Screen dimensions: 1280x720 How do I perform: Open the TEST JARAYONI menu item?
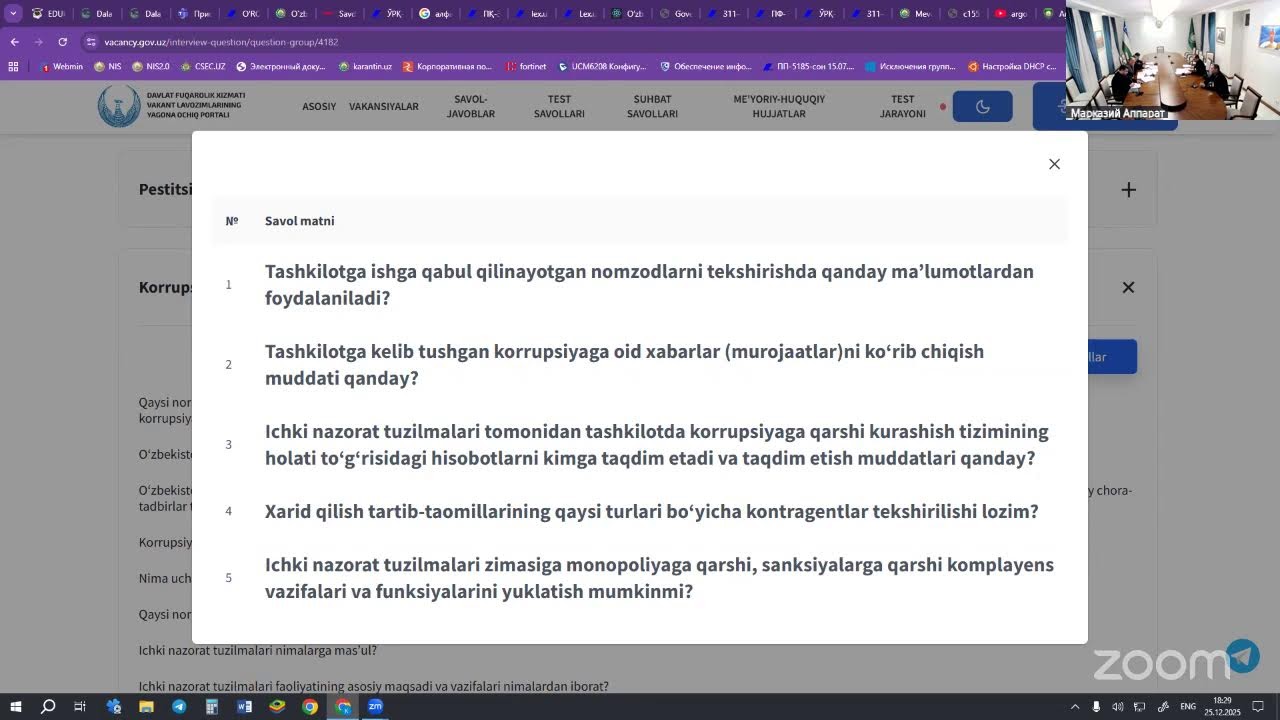[903, 106]
